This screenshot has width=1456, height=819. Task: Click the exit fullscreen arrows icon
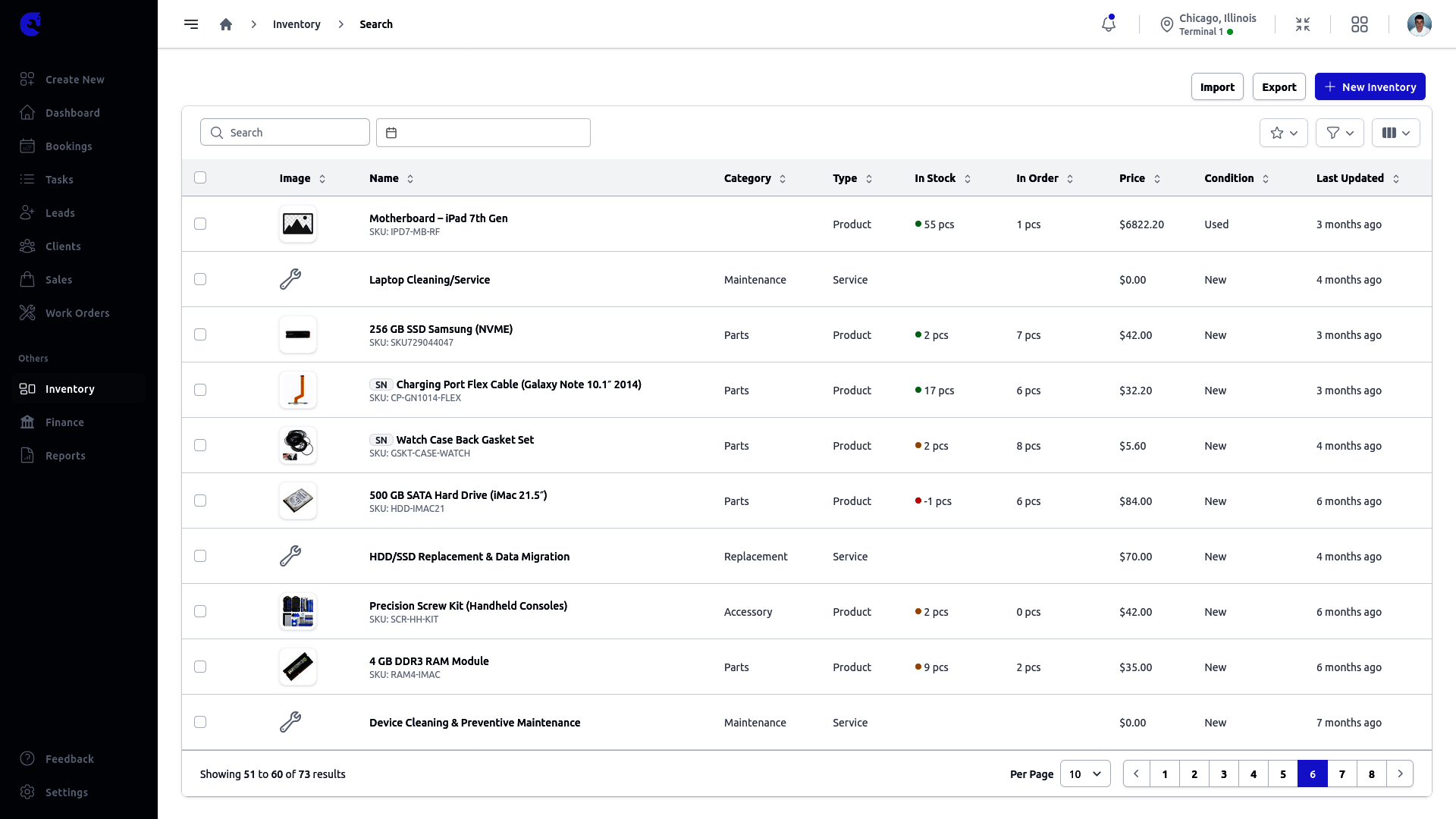click(1303, 24)
